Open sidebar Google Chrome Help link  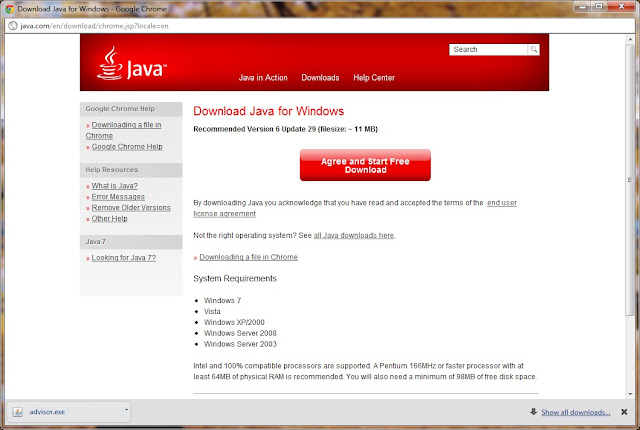[x=127, y=146]
